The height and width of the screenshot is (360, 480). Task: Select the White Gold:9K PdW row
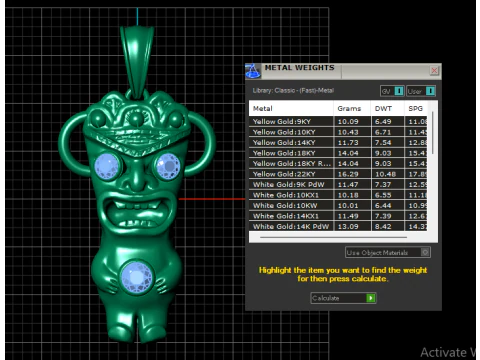[338, 184]
